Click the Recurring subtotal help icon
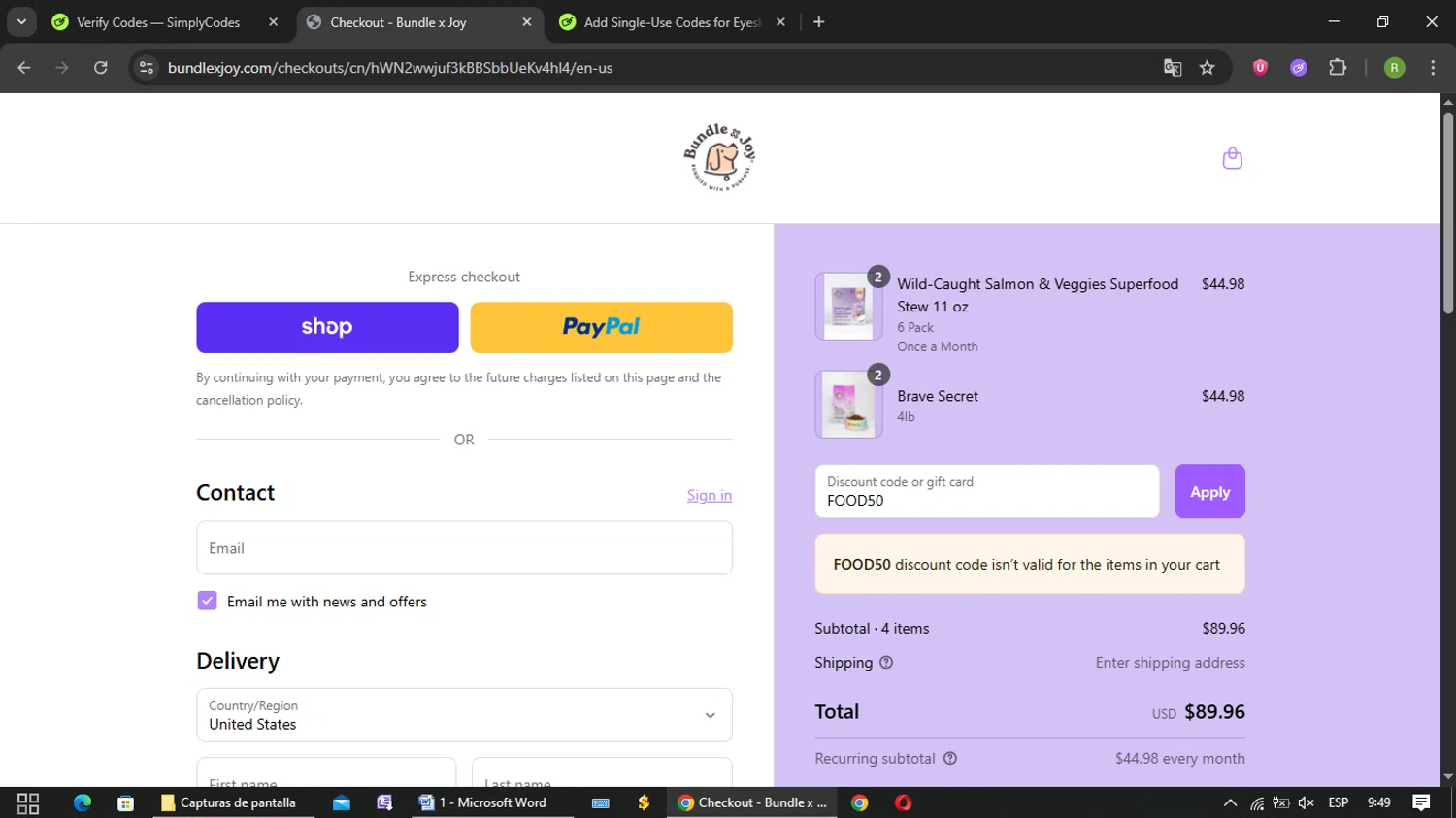Screen dimensions: 1456x818 [x=950, y=759]
